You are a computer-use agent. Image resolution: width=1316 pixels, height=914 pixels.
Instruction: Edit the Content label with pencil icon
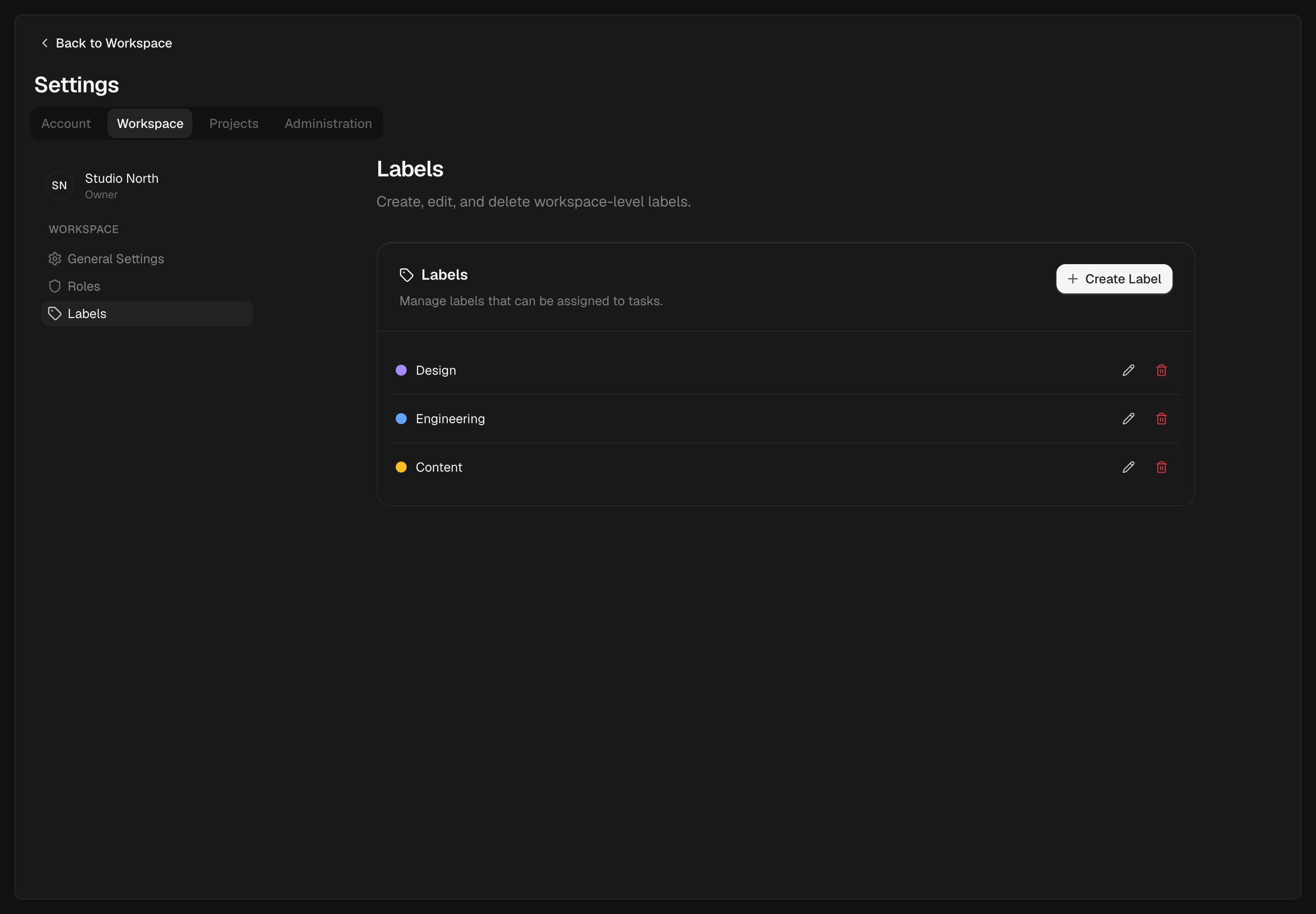coord(1128,468)
